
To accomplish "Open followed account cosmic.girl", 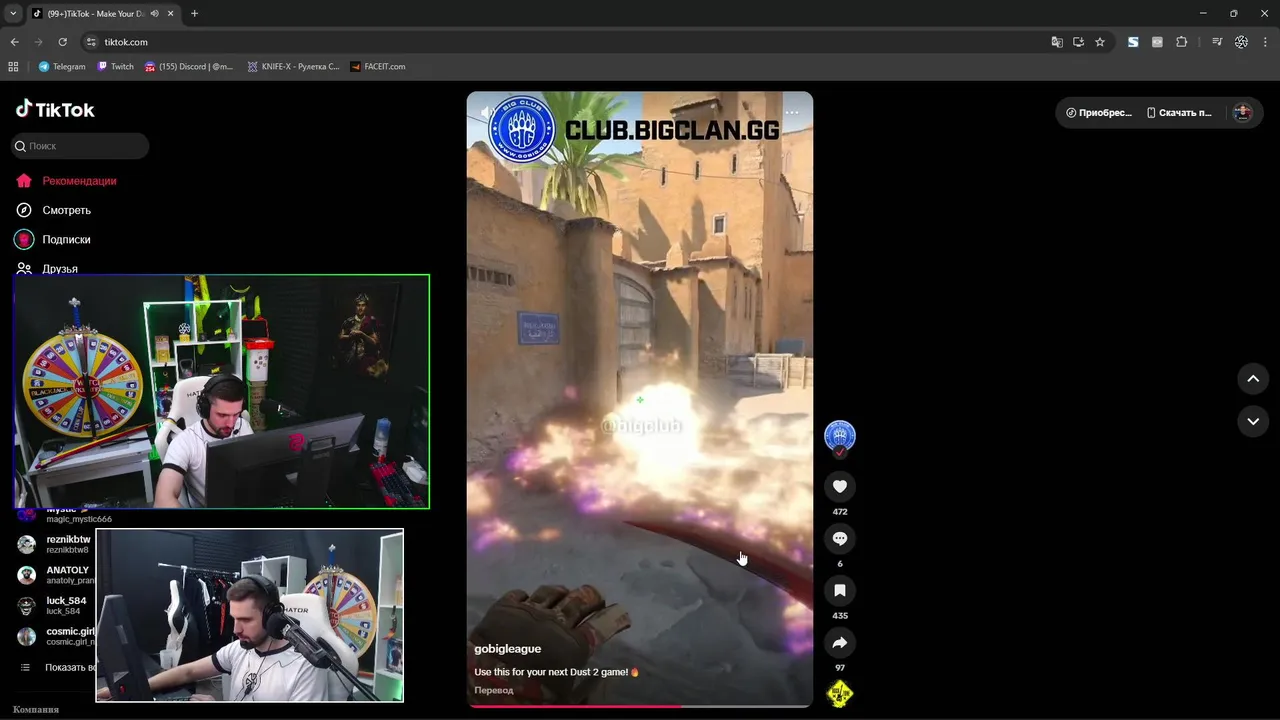I will [x=55, y=636].
